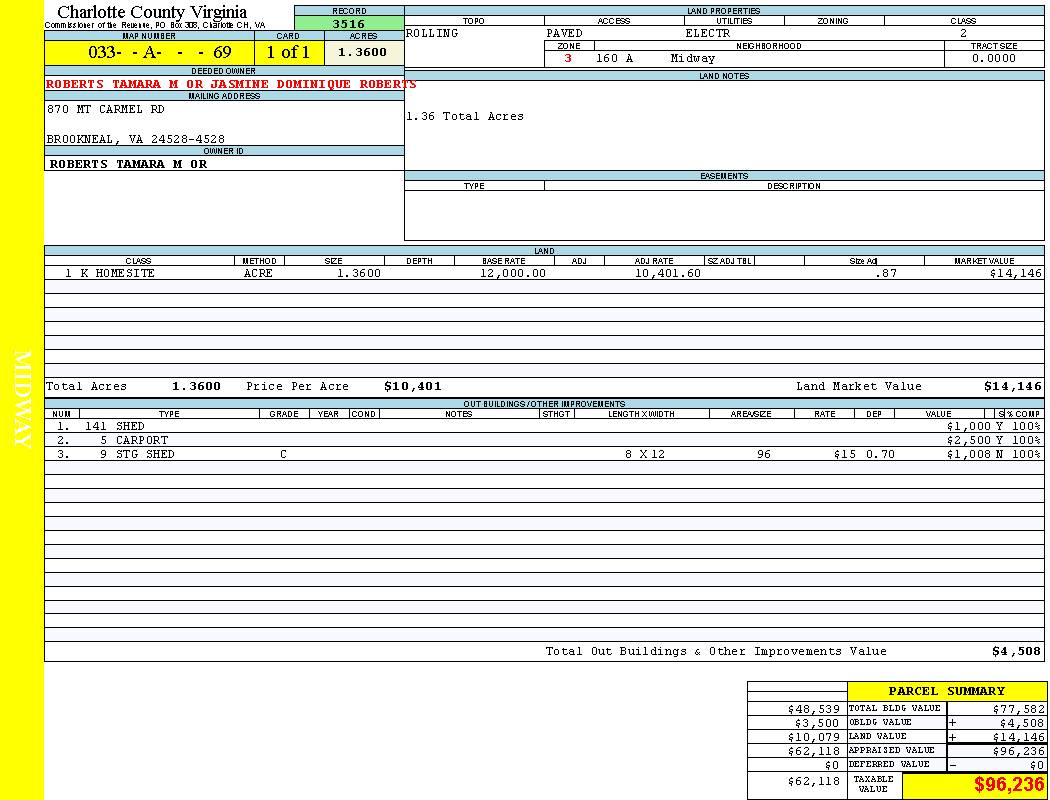Click the green record number 3516
1050x800 pixels.
click(349, 23)
